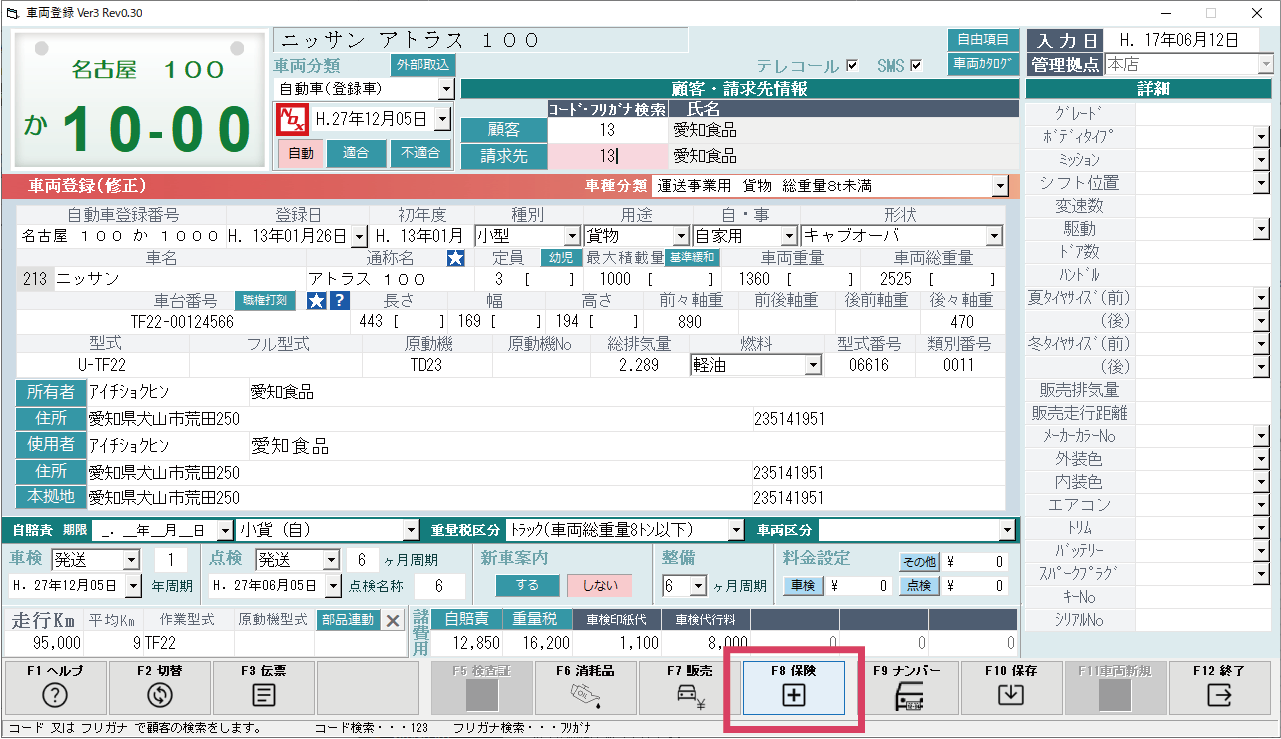Open ミッション detail dropdown
Screen dimensions: 1281x739
(1262, 159)
